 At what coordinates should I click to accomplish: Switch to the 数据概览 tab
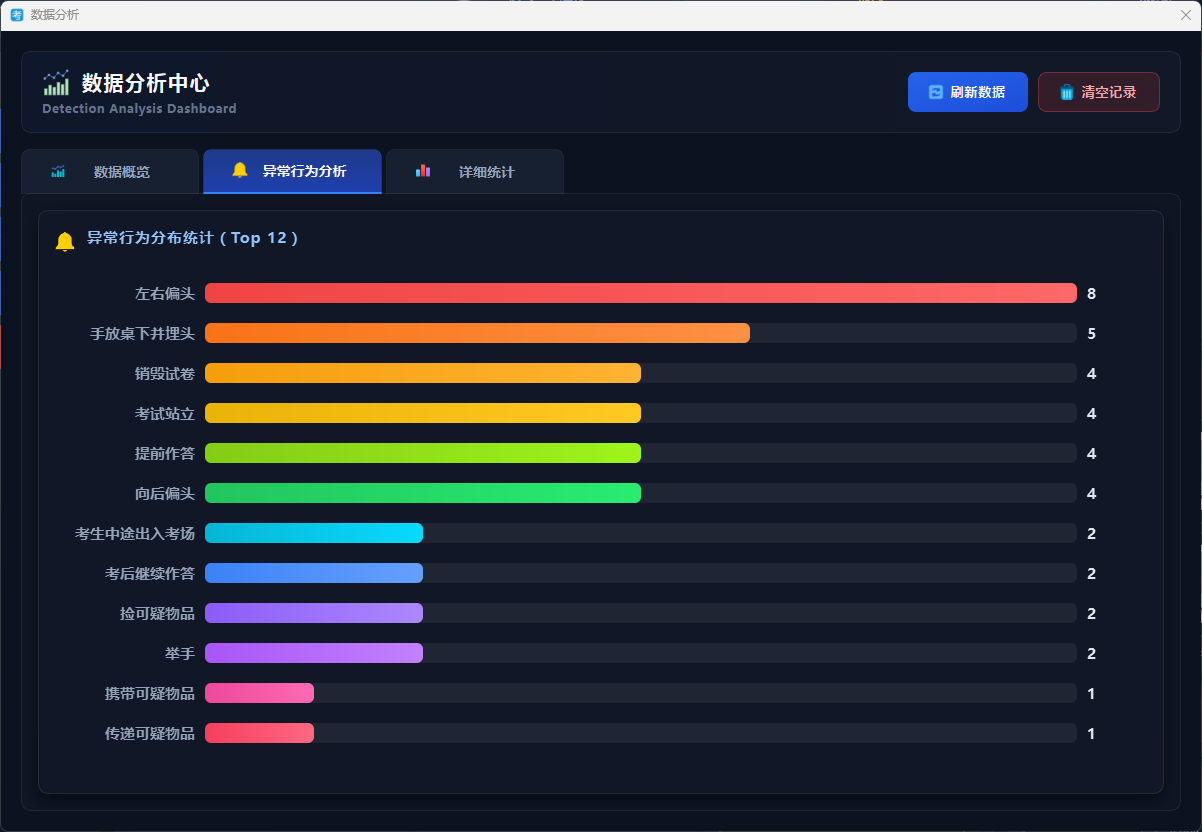pos(121,172)
